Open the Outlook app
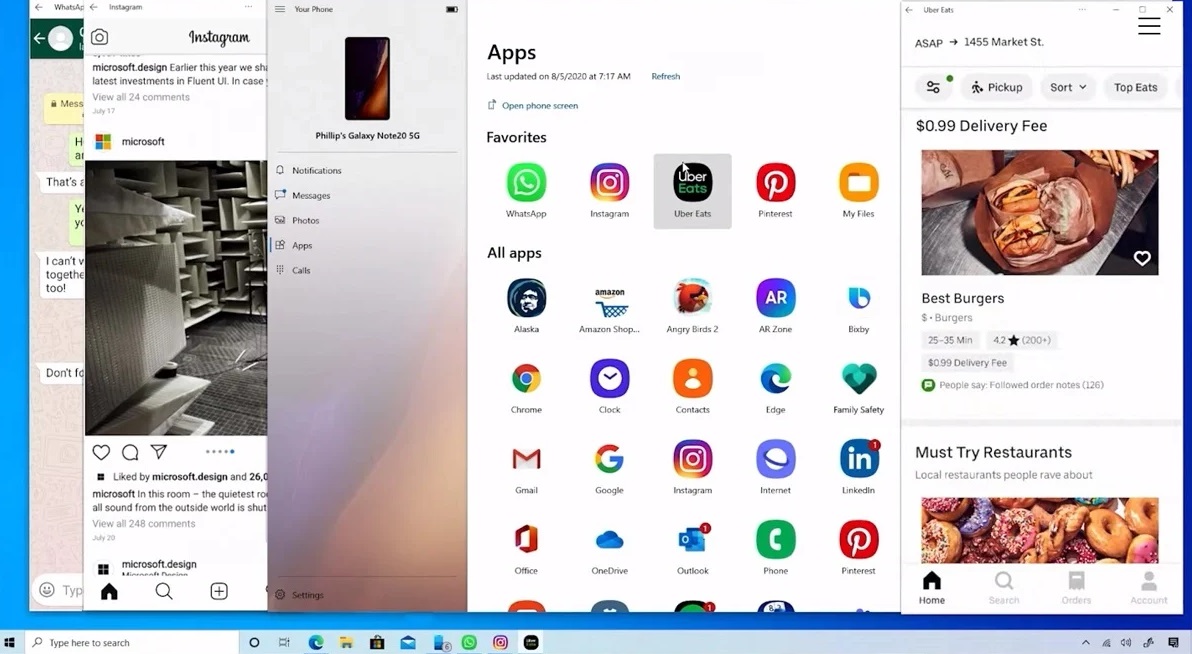1192x654 pixels. point(693,540)
